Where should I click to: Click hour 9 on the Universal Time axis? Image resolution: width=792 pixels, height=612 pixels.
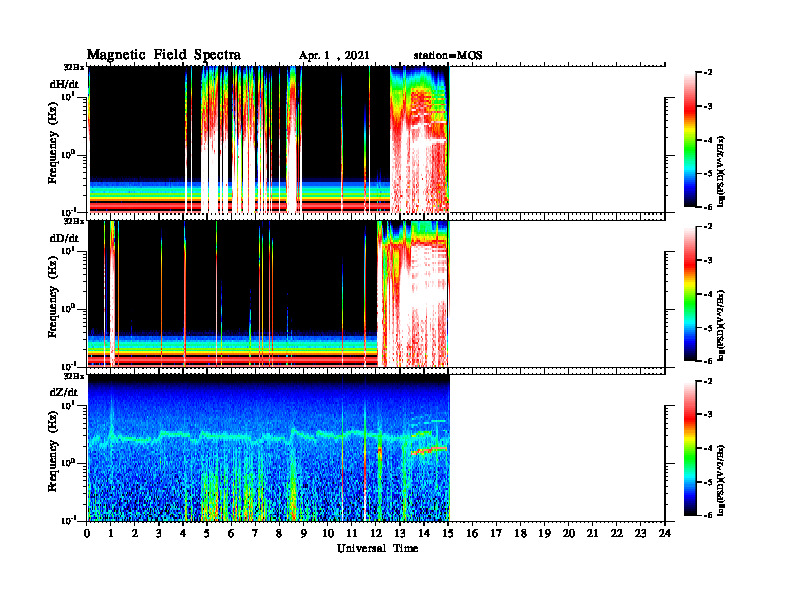click(x=304, y=533)
